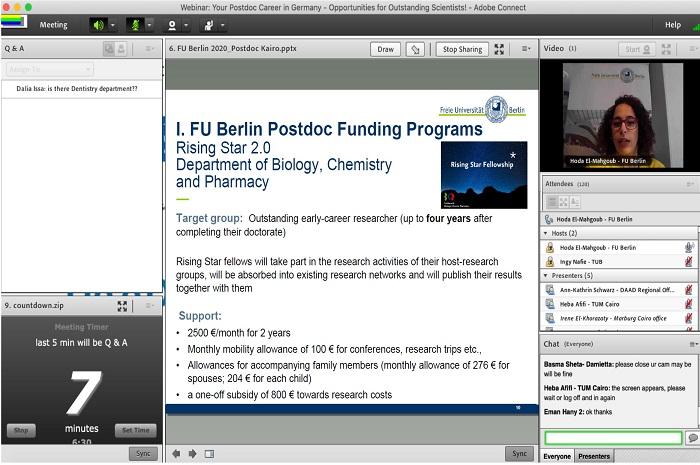This screenshot has height=465, width=700.
Task: Click the pointer tool icon beside Draw
Action: (x=415, y=50)
